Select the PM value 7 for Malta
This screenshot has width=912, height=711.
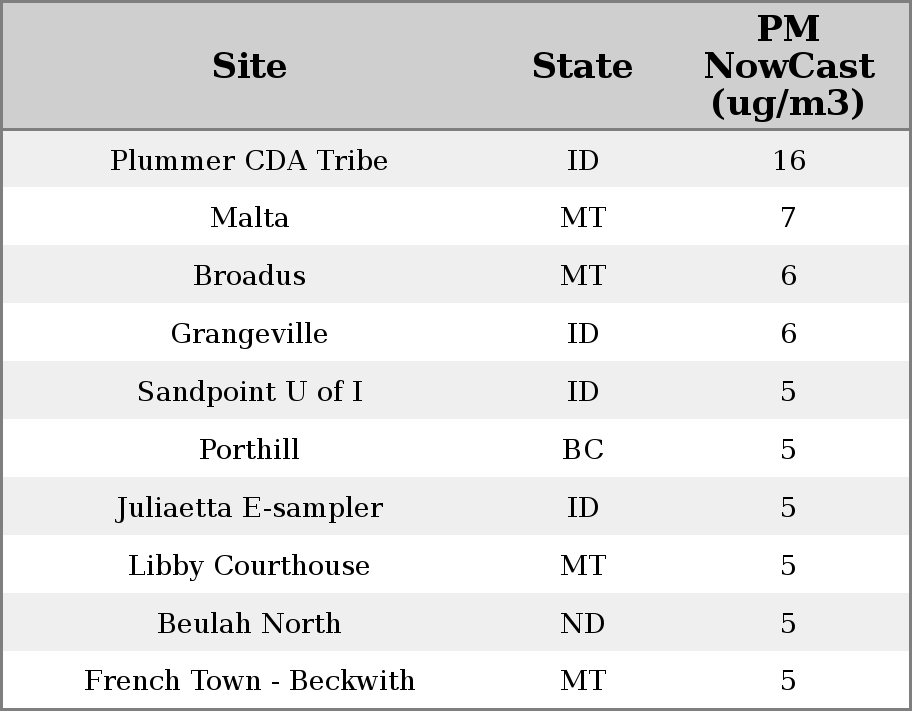pyautogui.click(x=788, y=218)
